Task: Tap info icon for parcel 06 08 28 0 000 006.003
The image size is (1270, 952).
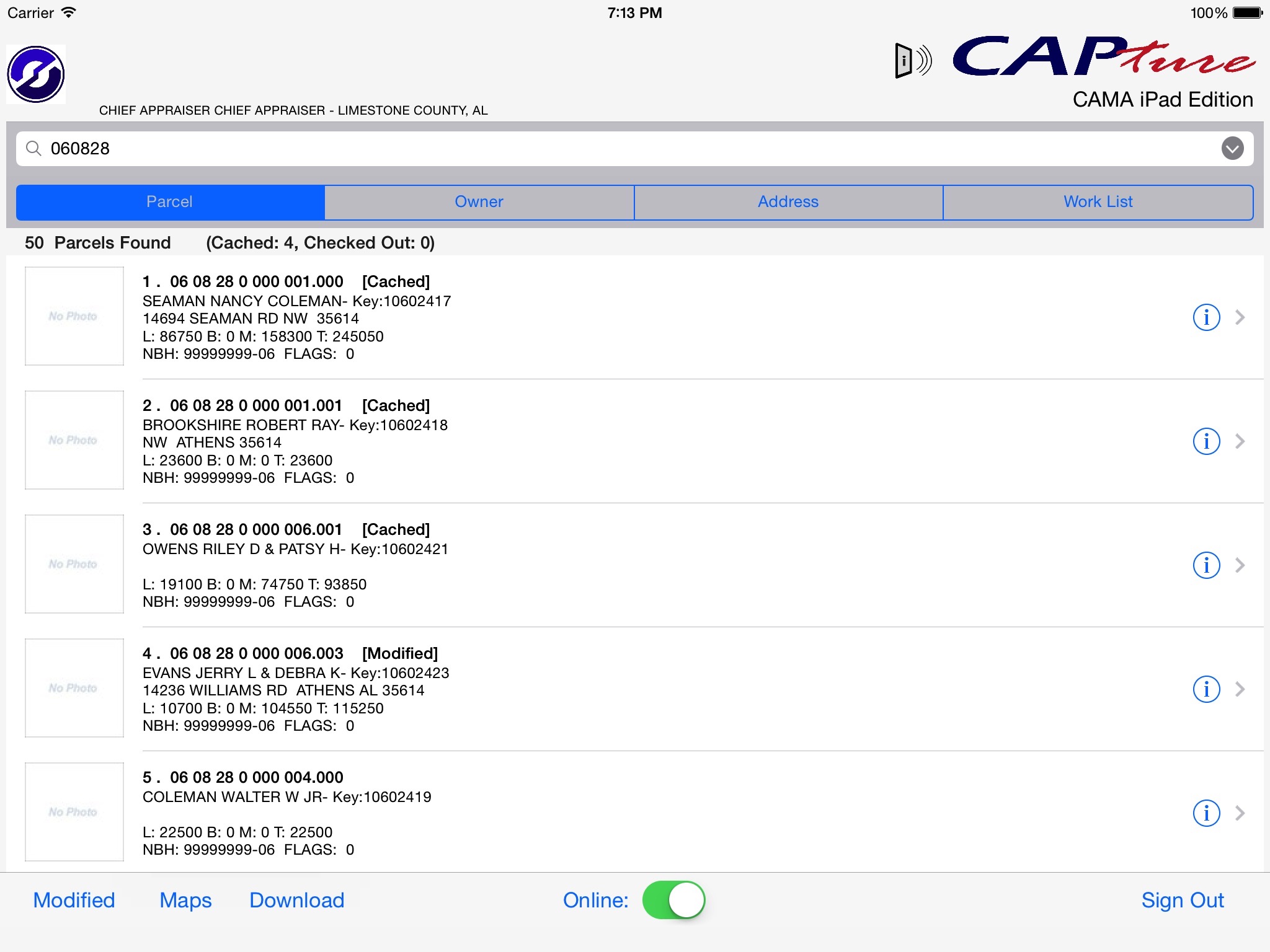Action: [1208, 689]
